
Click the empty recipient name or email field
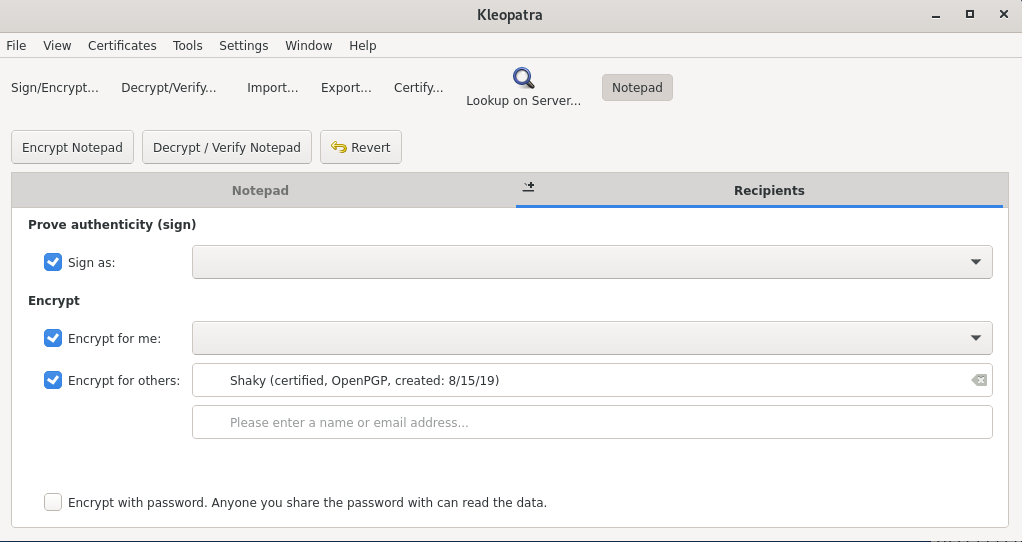click(592, 422)
